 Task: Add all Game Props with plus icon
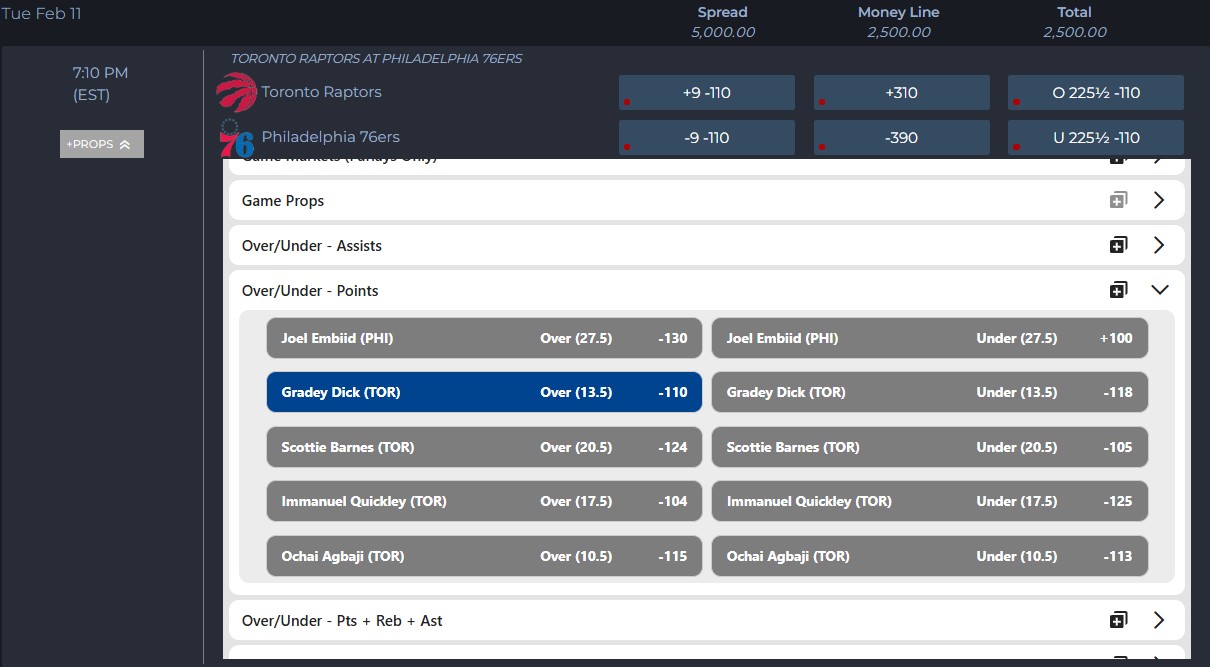[x=1118, y=200]
